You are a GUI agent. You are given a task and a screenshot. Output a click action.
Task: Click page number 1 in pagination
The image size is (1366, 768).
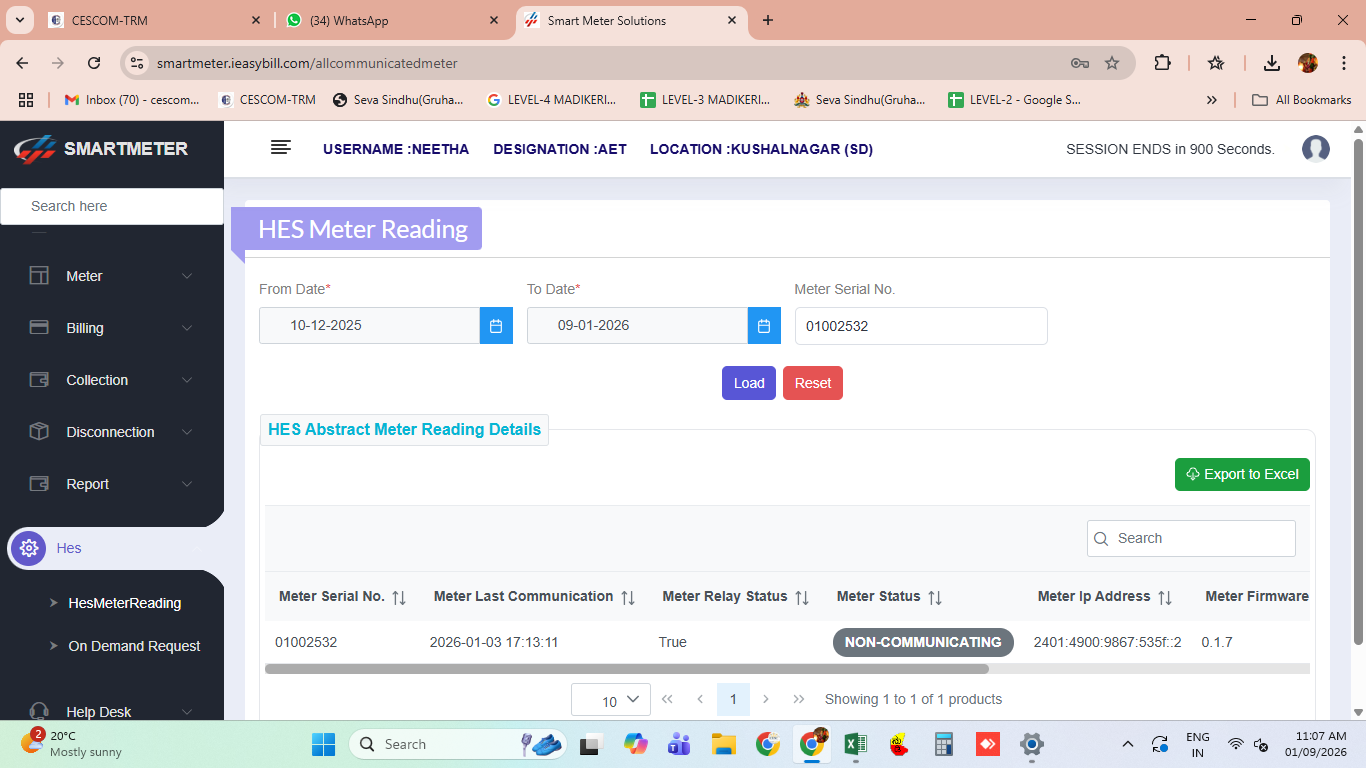coord(733,699)
